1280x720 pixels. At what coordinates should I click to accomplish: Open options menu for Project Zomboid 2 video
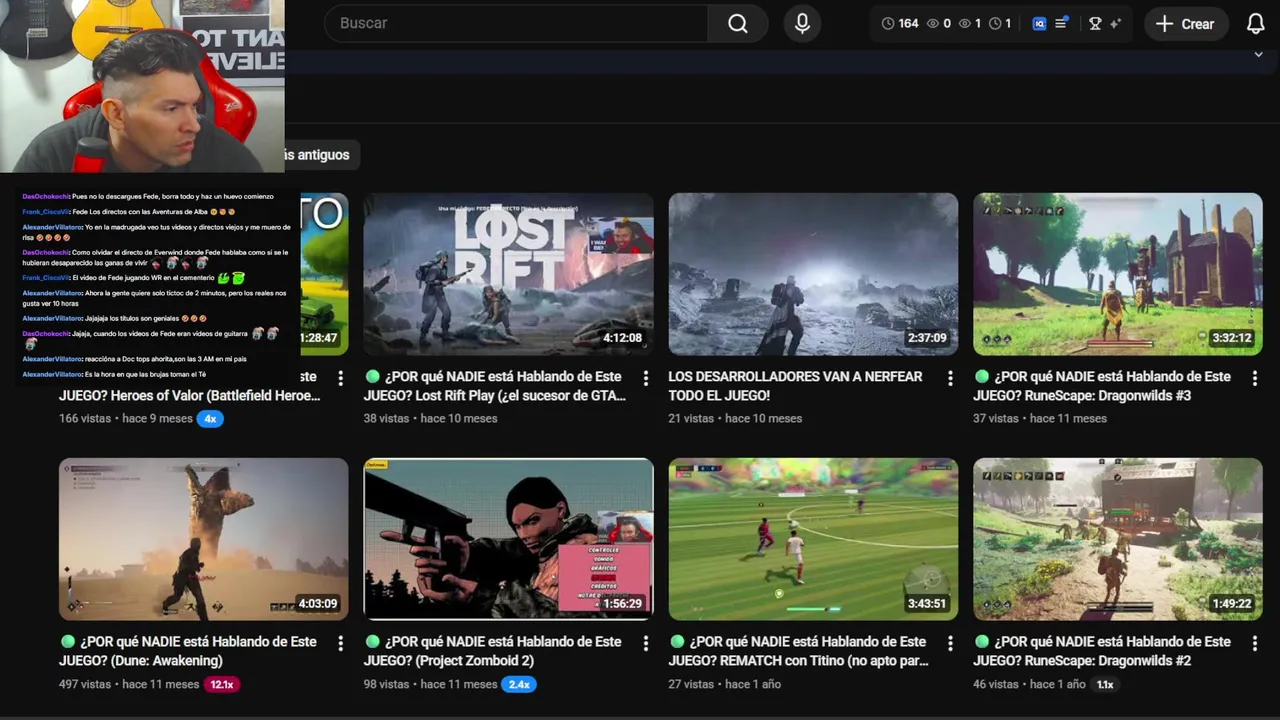(x=646, y=643)
